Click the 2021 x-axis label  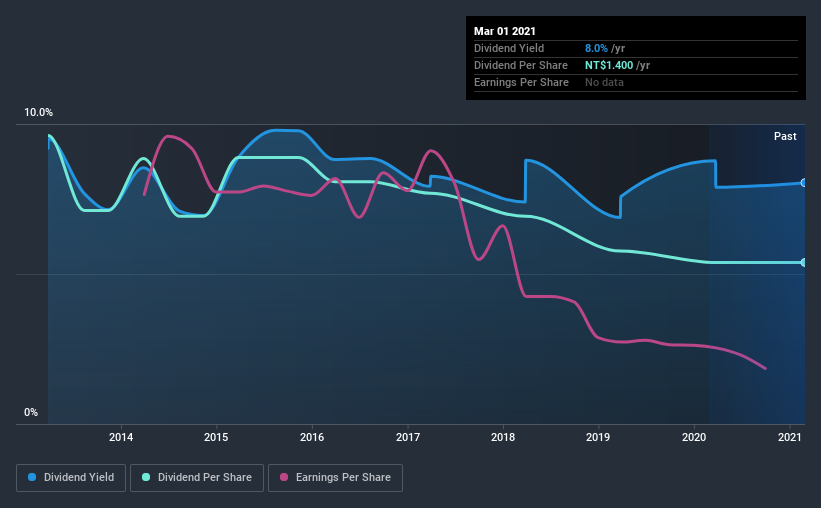[x=790, y=437]
